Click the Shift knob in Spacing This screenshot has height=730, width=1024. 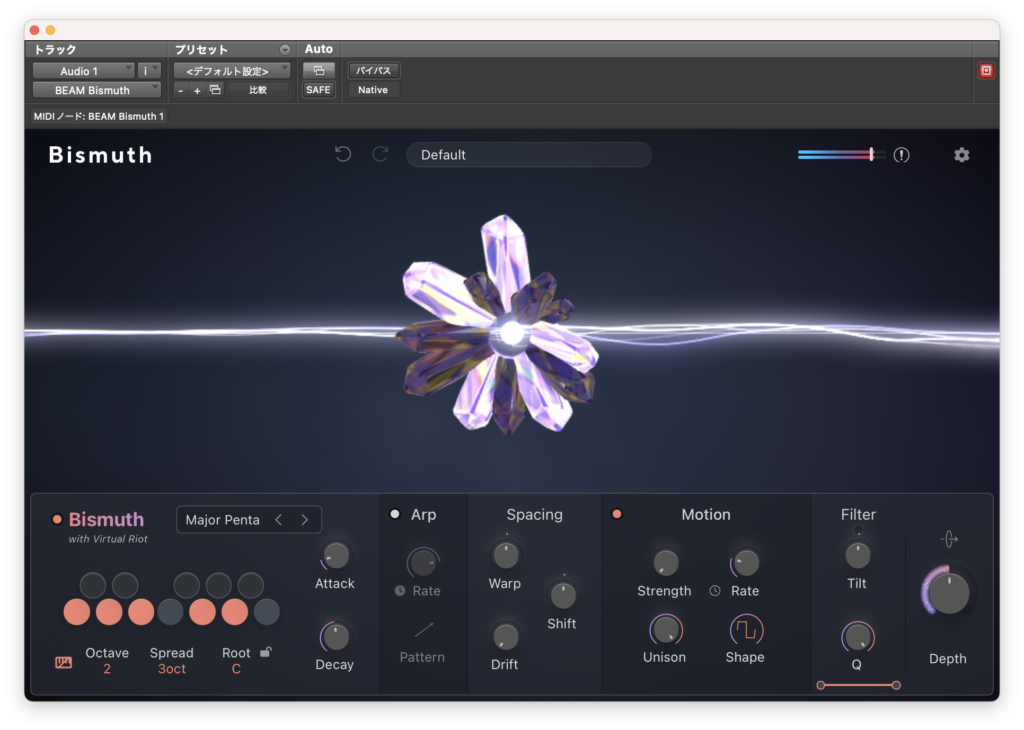tap(562, 595)
